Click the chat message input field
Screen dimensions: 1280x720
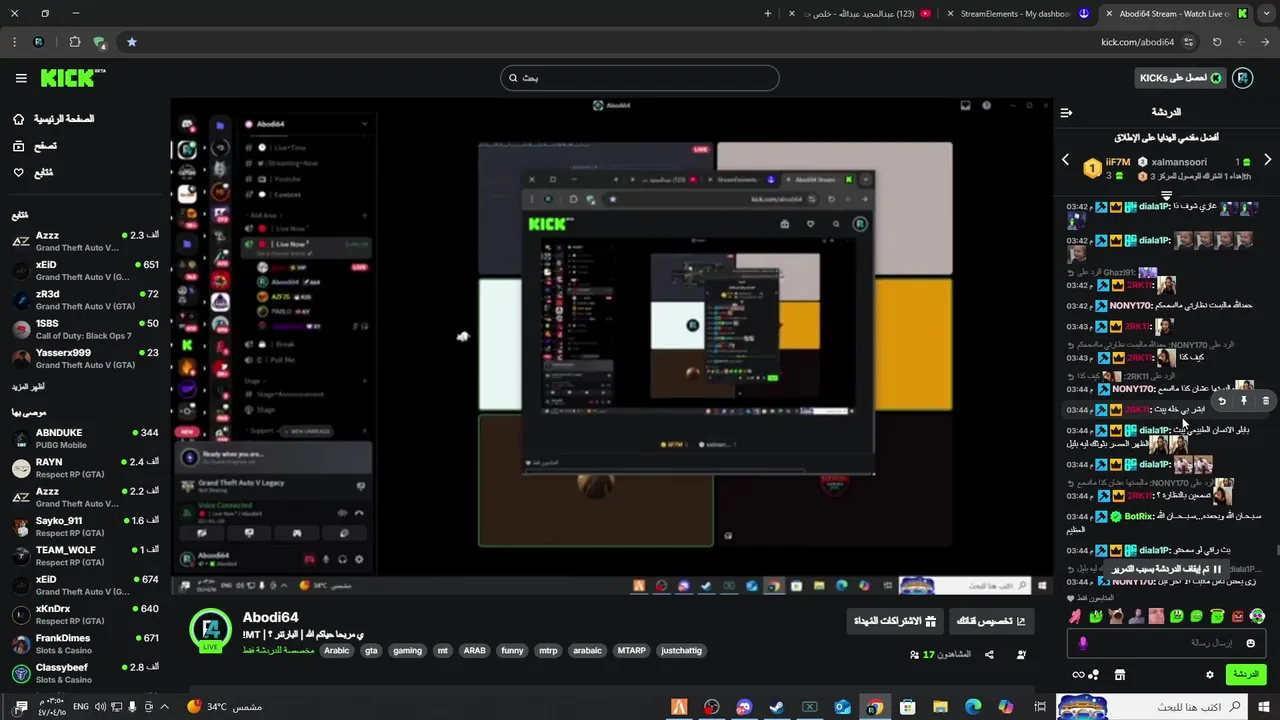[x=1167, y=643]
